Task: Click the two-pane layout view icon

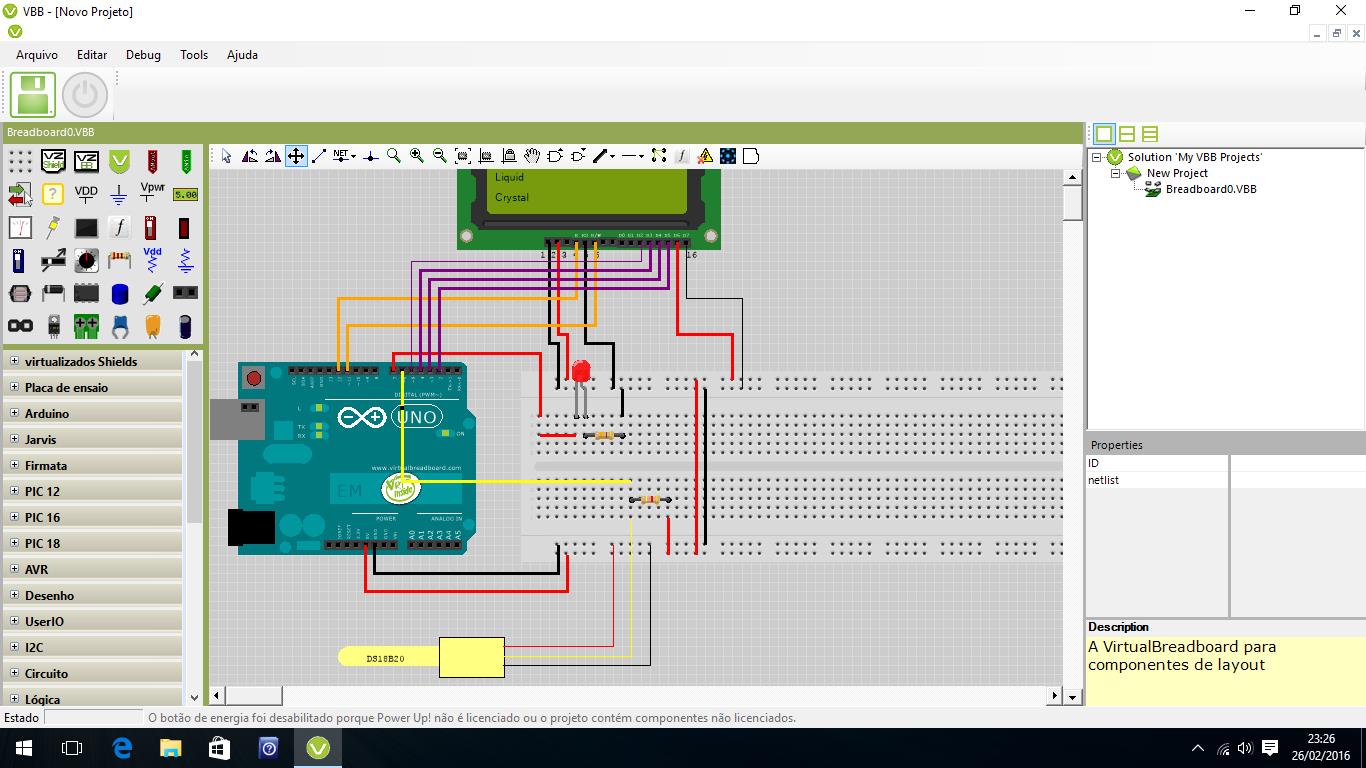Action: click(x=1127, y=133)
